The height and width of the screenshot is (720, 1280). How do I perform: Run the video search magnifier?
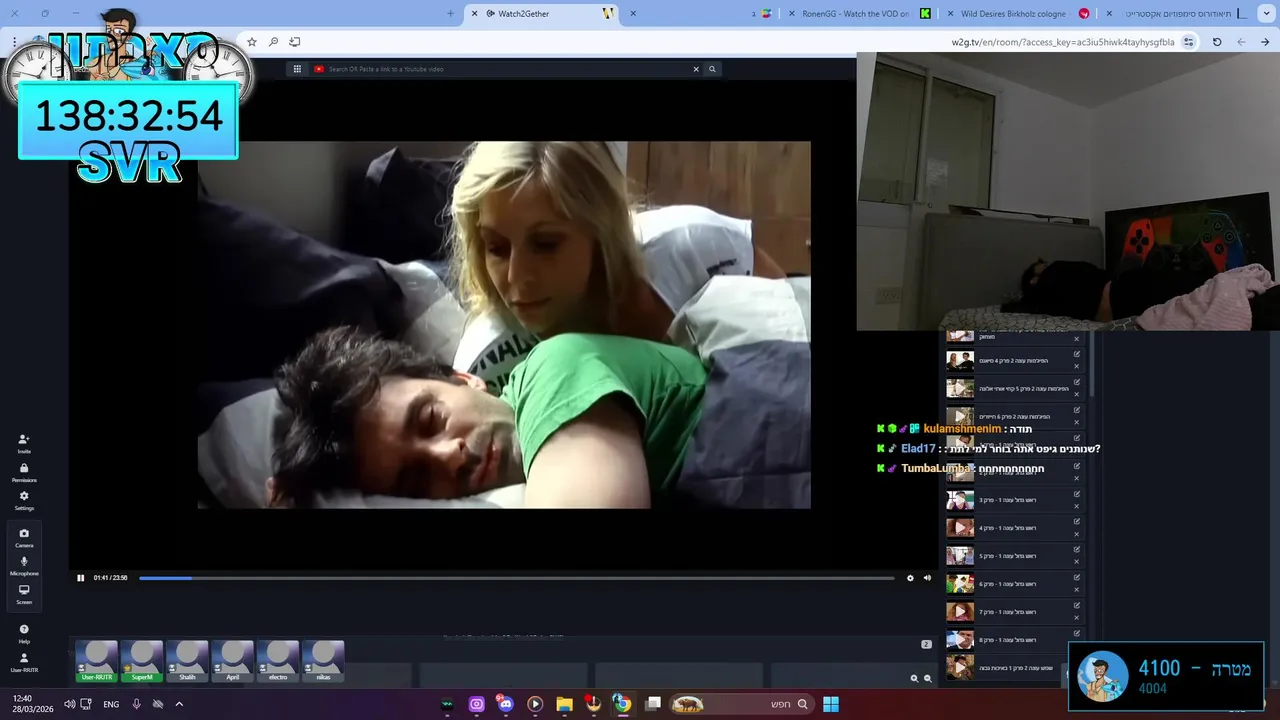712,69
